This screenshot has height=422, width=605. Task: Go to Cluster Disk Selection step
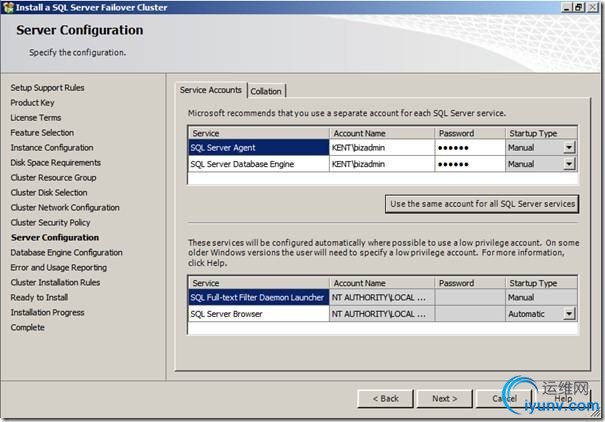click(x=49, y=192)
